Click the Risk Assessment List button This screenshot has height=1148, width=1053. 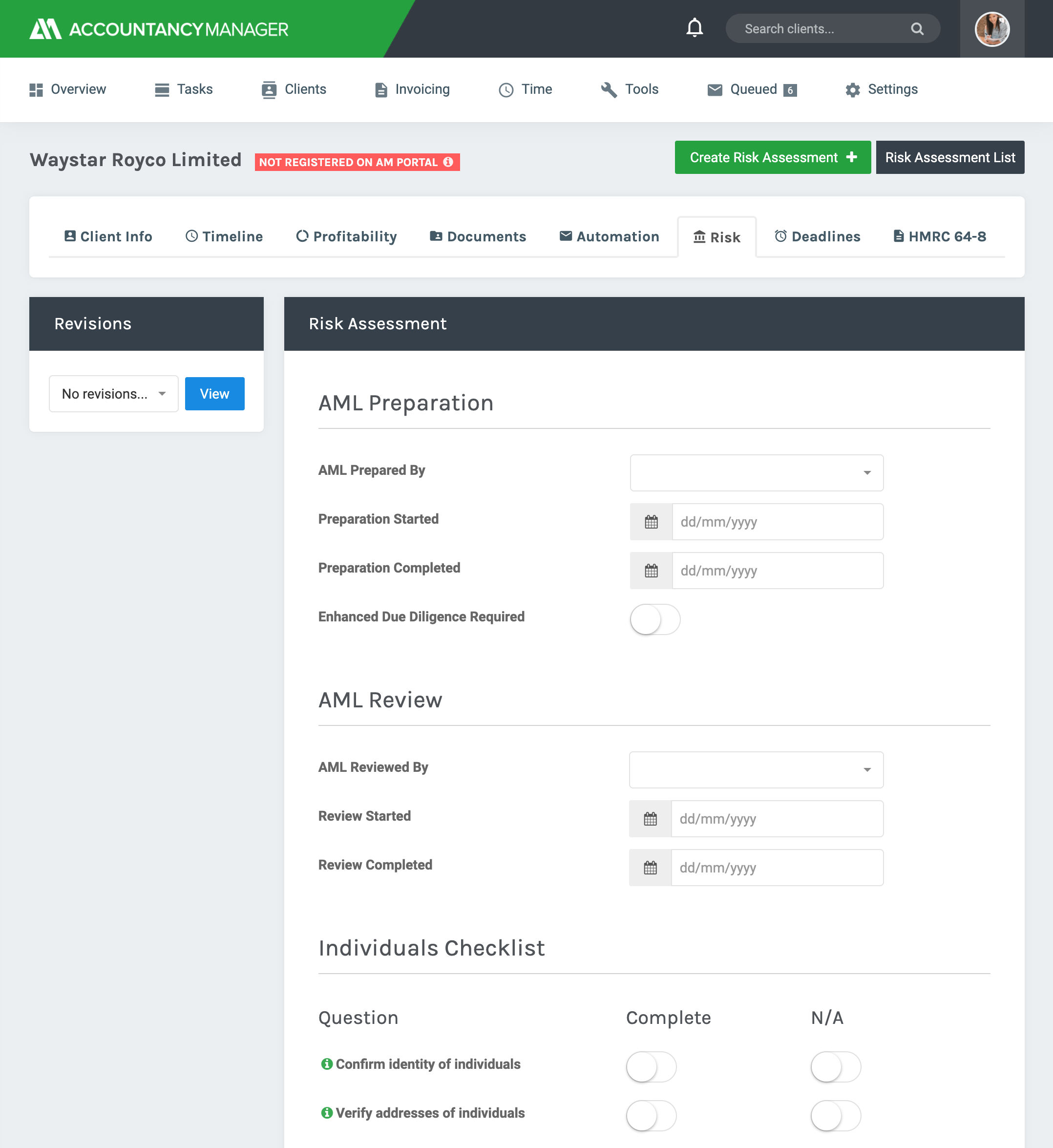pos(950,157)
